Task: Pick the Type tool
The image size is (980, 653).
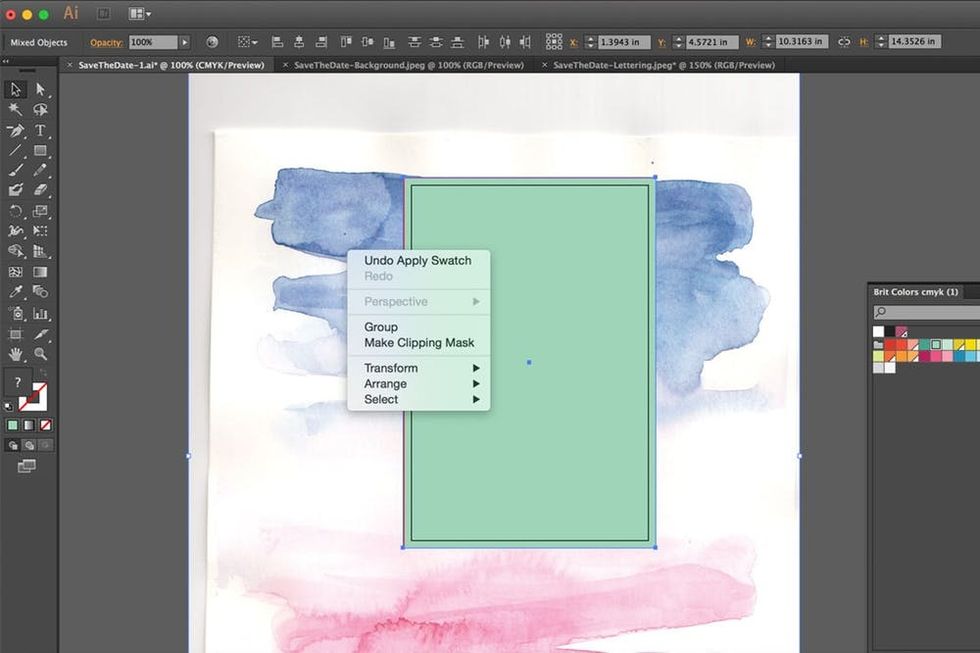Action: (40, 131)
